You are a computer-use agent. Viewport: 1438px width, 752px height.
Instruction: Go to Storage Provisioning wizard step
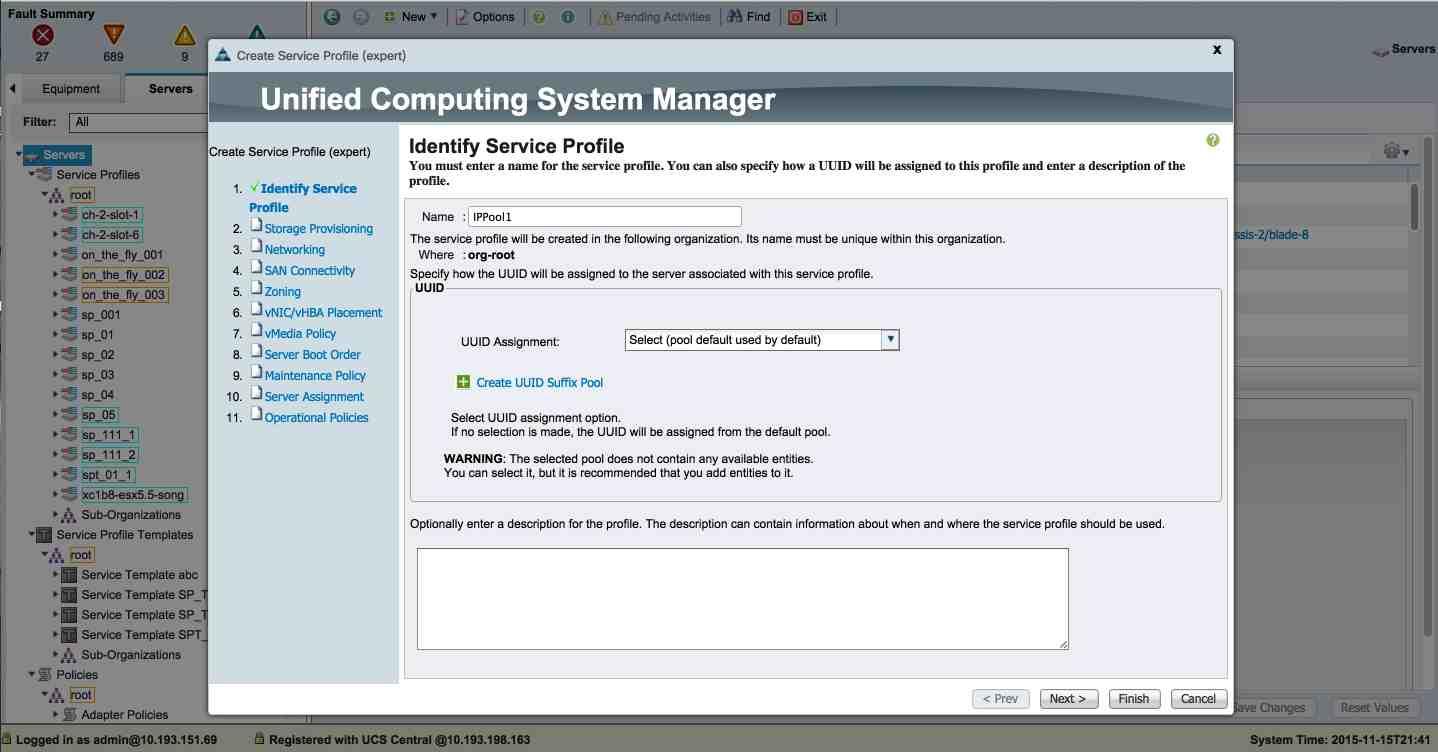[318, 229]
